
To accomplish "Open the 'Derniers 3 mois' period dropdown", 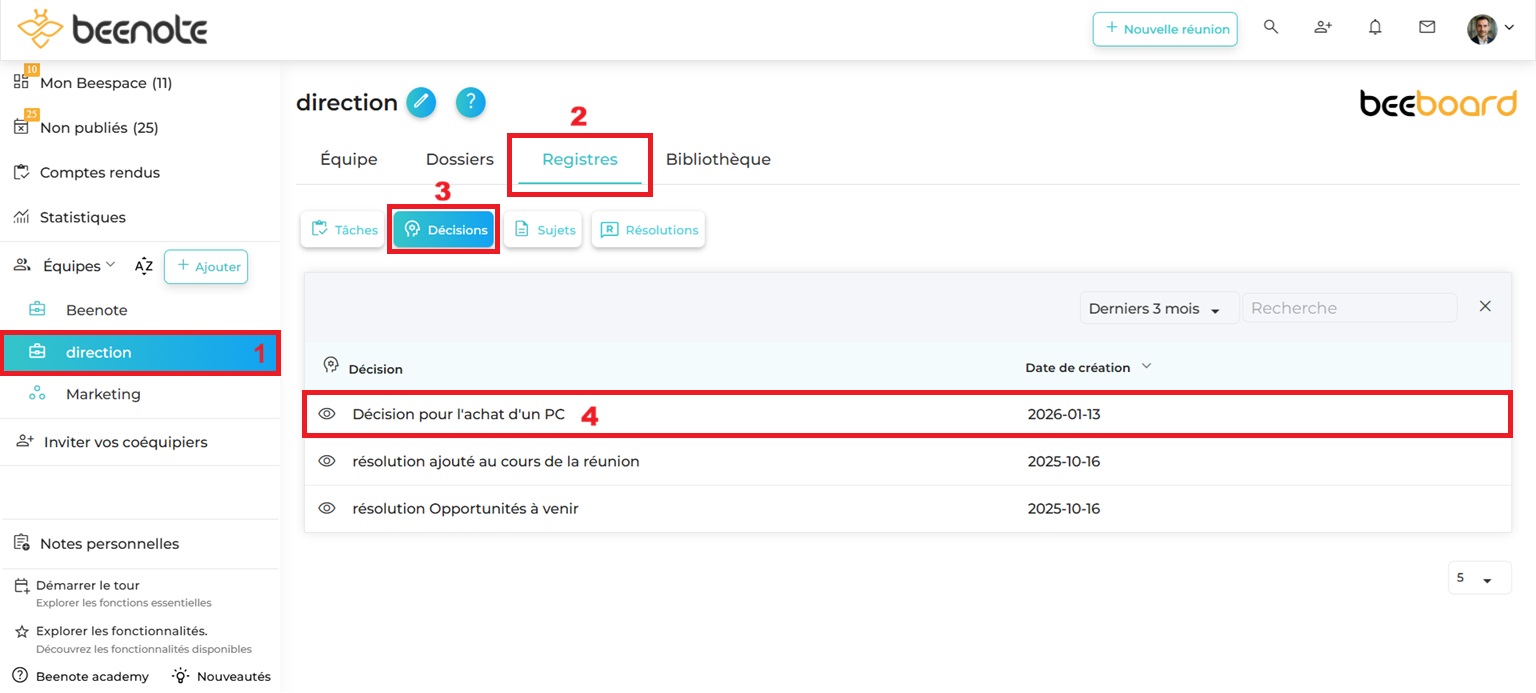I will coord(1158,309).
